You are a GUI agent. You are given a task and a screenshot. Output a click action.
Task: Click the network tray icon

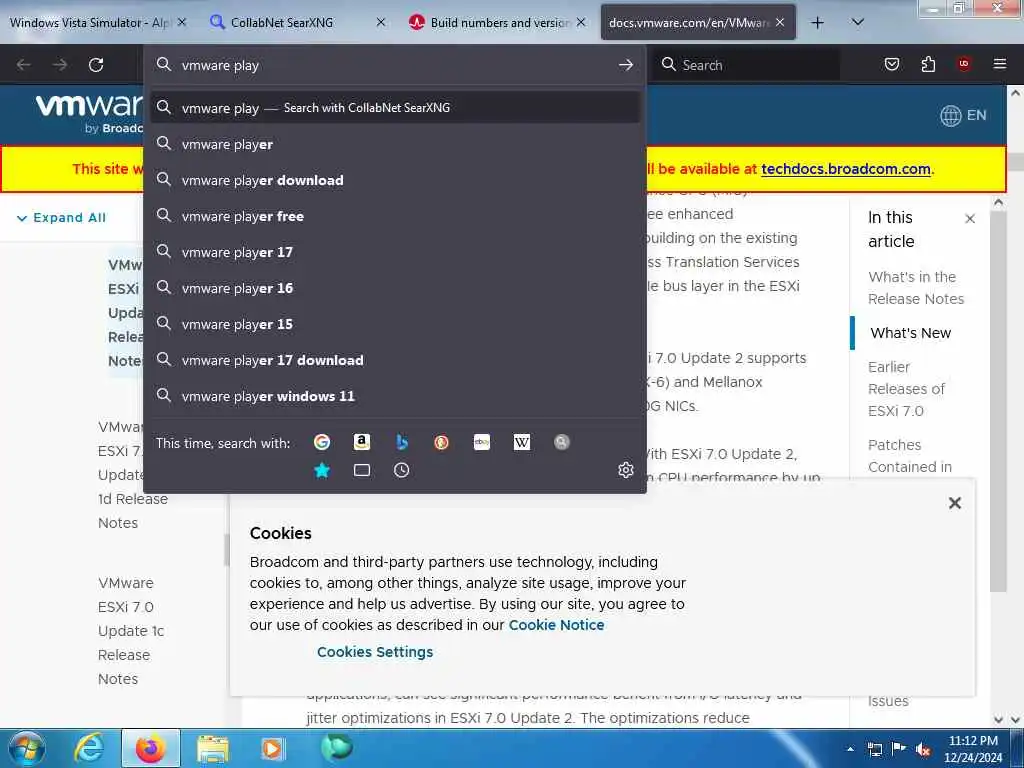(x=874, y=749)
